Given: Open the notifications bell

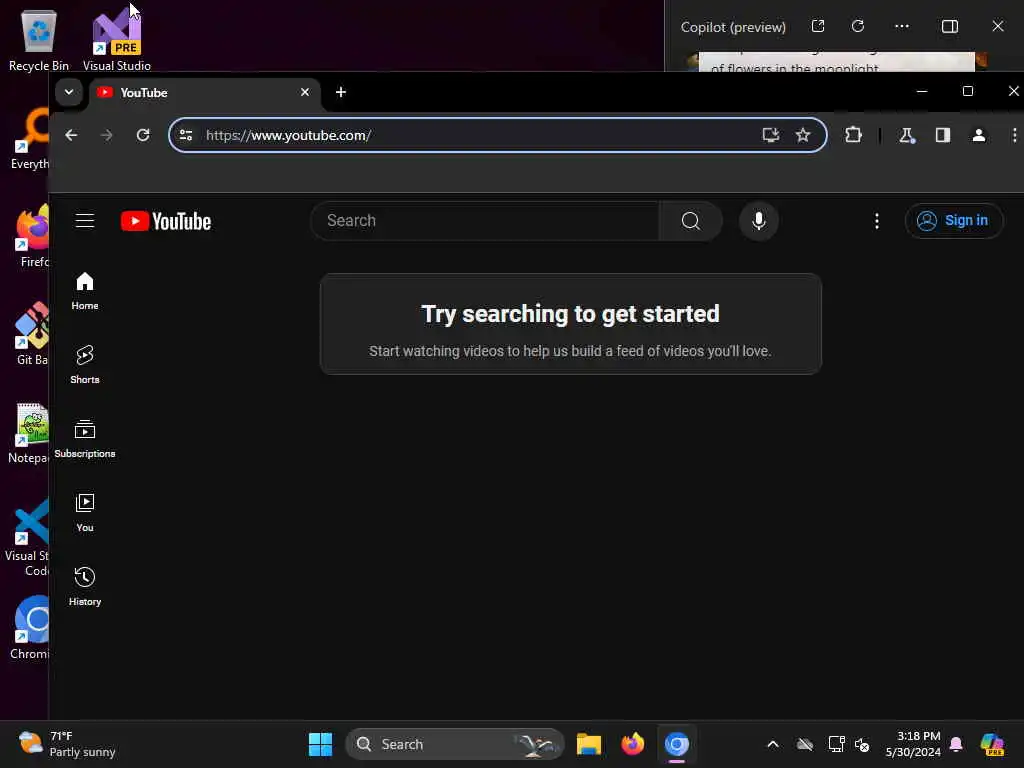Looking at the screenshot, I should (x=956, y=744).
